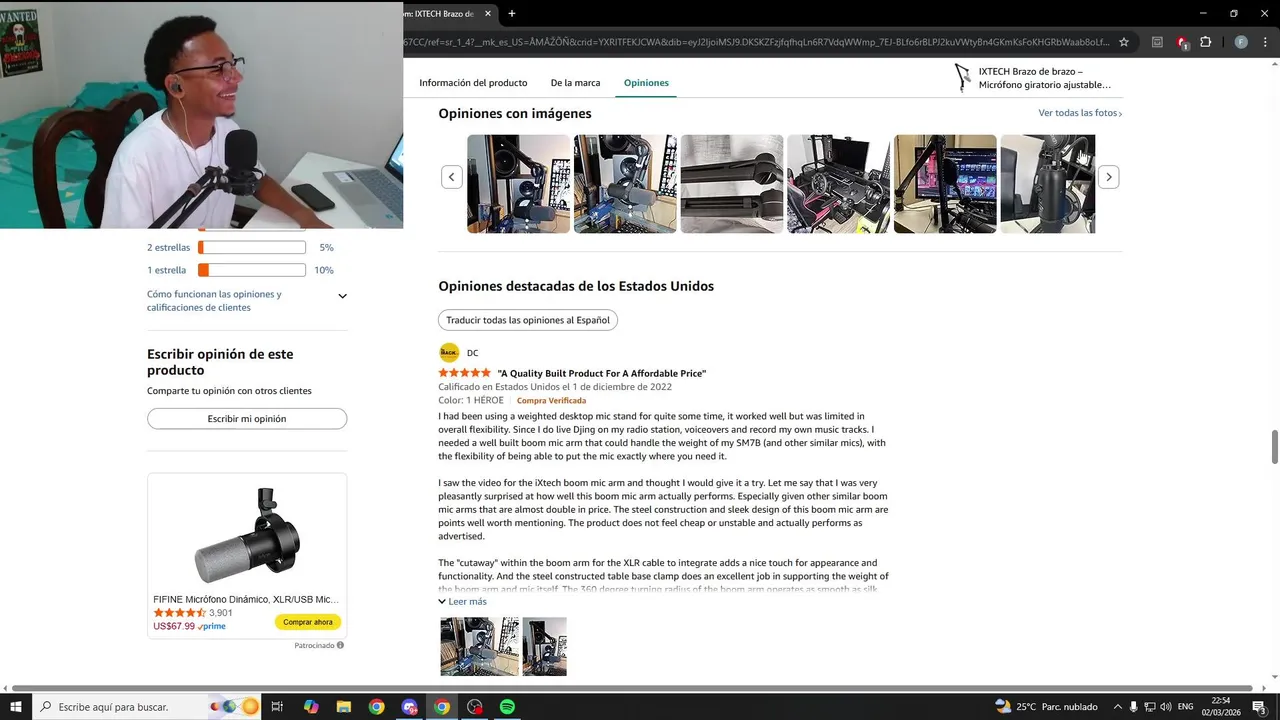Open fourth carousel image with pink desk
This screenshot has width=1280, height=720.
coord(838,184)
